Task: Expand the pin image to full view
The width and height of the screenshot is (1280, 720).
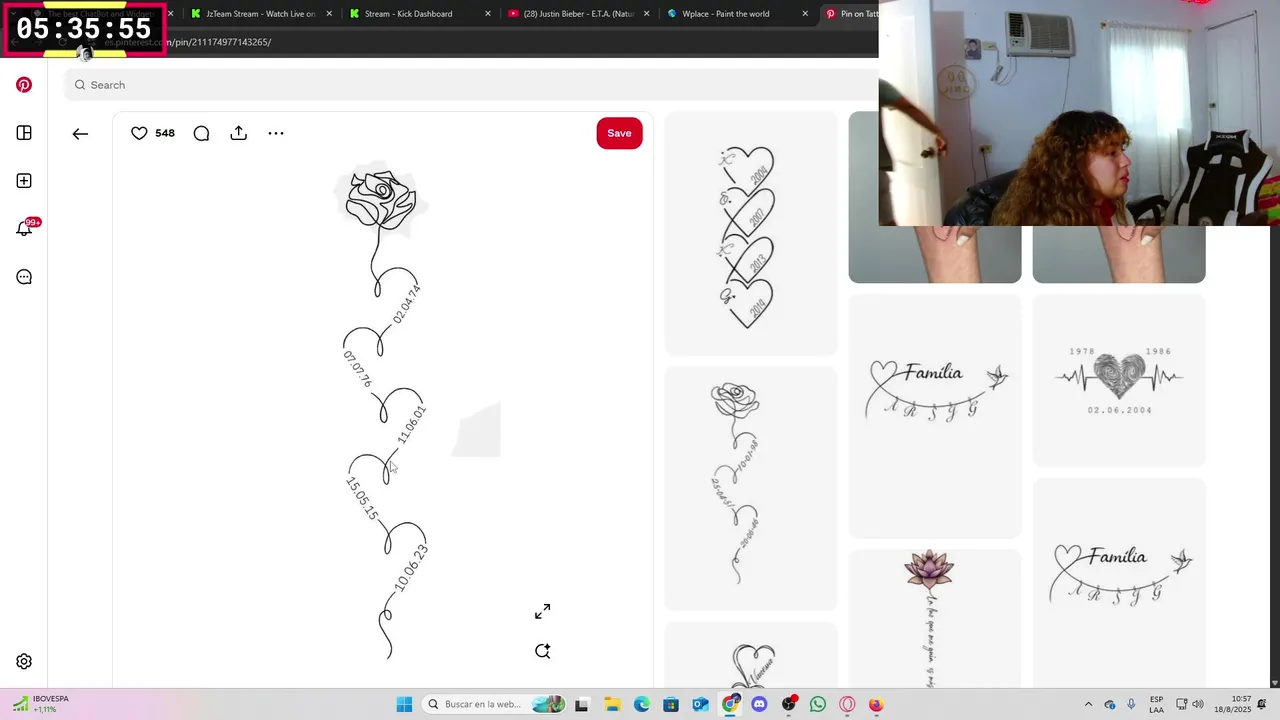Action: (542, 611)
